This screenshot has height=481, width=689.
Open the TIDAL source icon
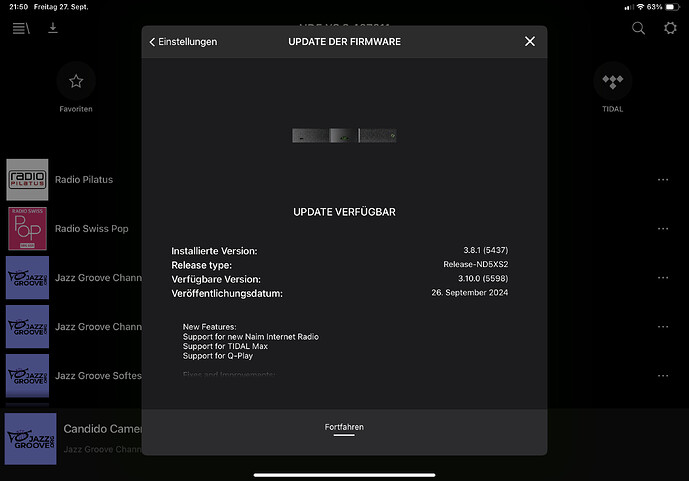[612, 82]
